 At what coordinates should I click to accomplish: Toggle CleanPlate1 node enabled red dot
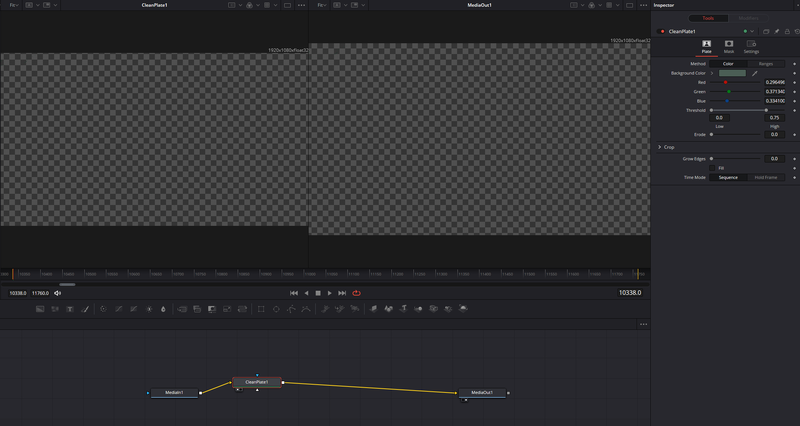coord(662,31)
